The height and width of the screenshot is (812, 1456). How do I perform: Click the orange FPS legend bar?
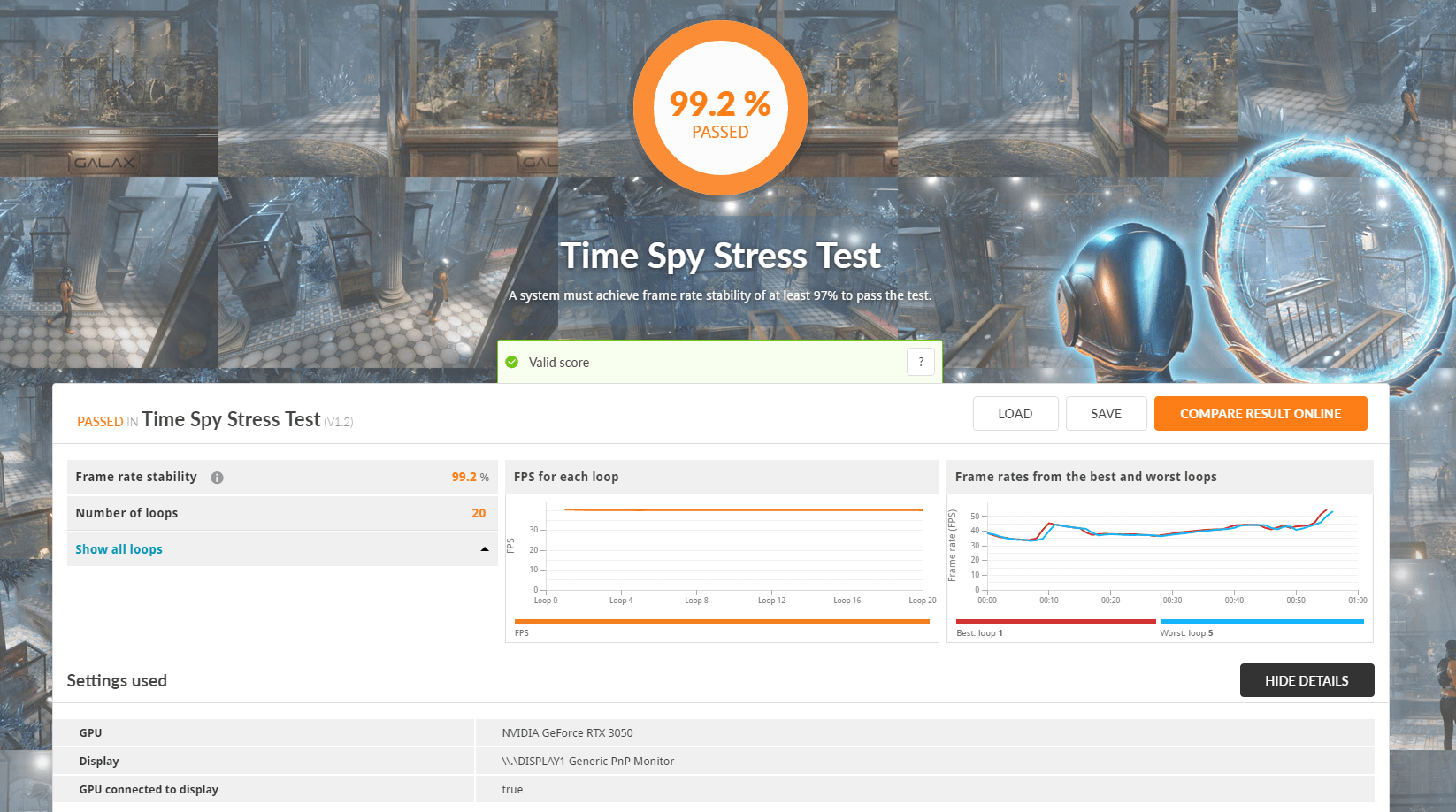coord(721,622)
